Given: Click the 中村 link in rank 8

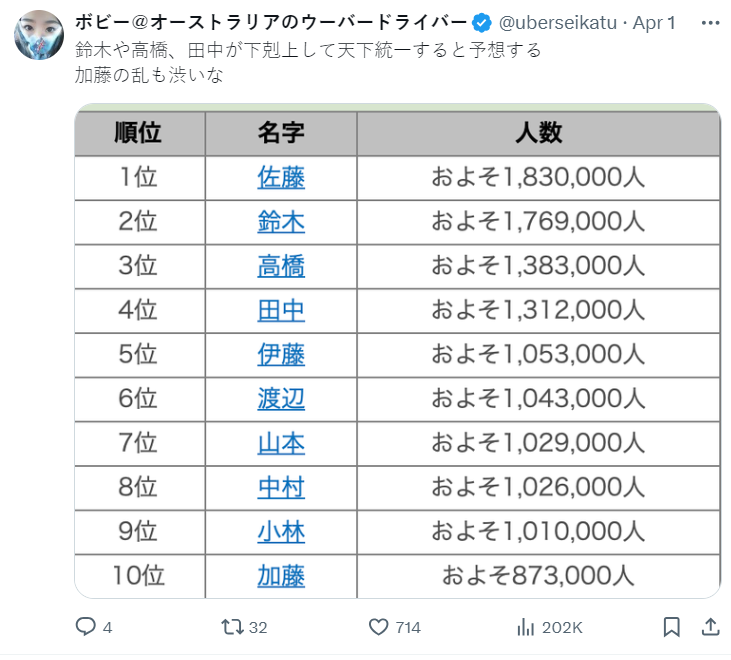Looking at the screenshot, I should click(x=281, y=487).
